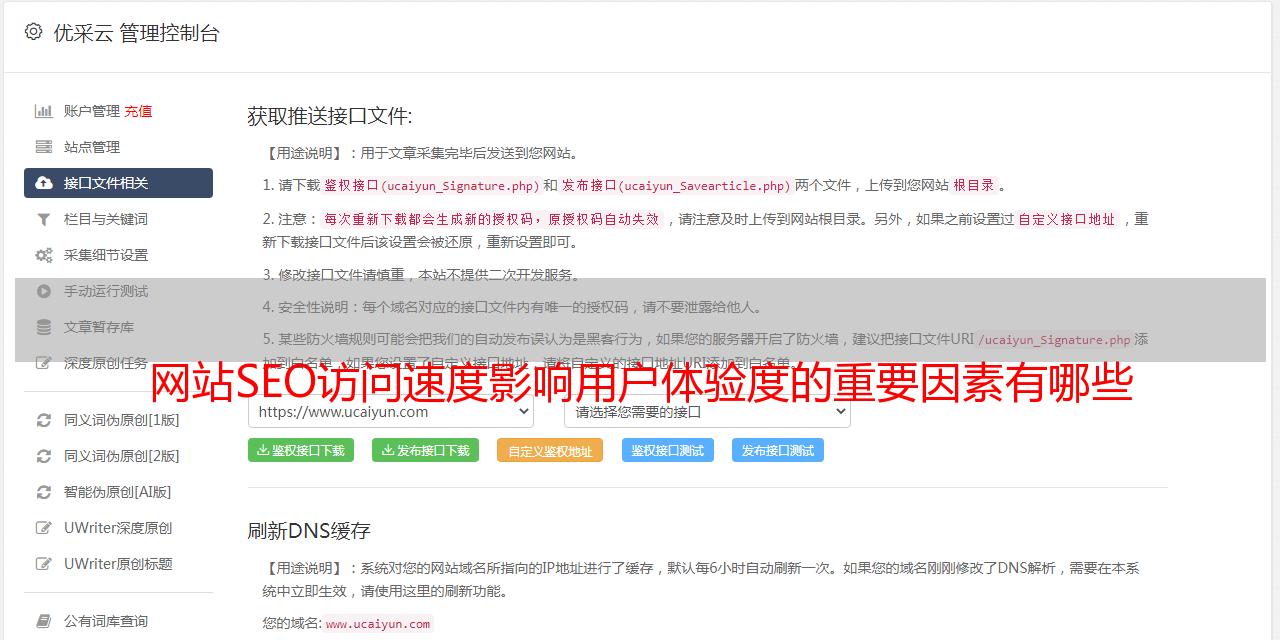Viewport: 1280px width, 640px height.
Task: Click the blue 发布接口测试 button
Action: (x=778, y=450)
